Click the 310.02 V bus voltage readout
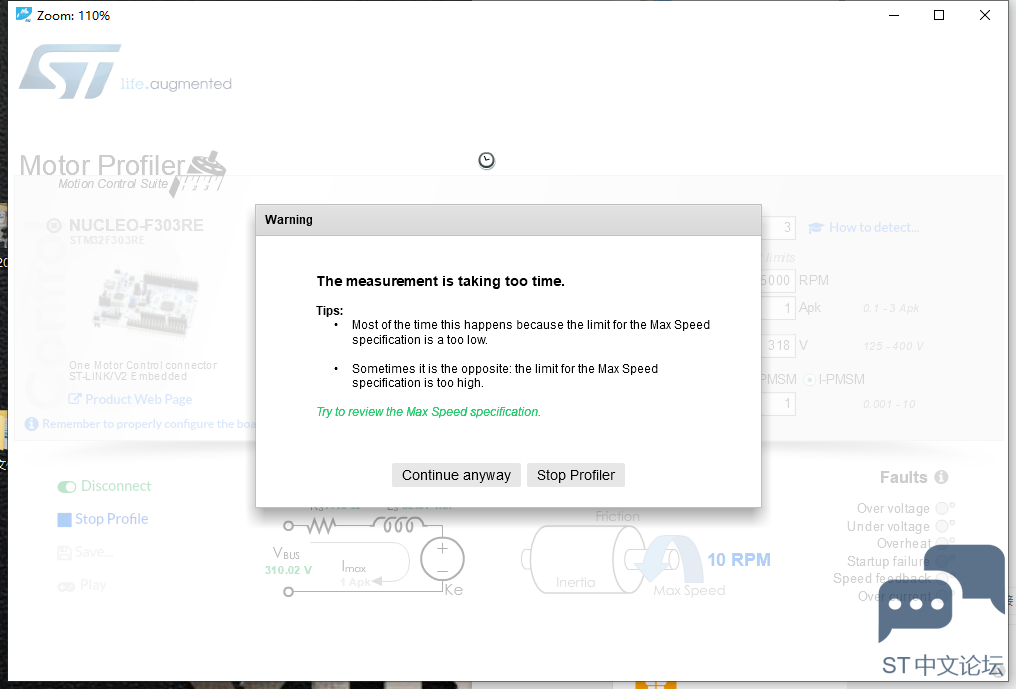The width and height of the screenshot is (1016, 689). pyautogui.click(x=288, y=570)
